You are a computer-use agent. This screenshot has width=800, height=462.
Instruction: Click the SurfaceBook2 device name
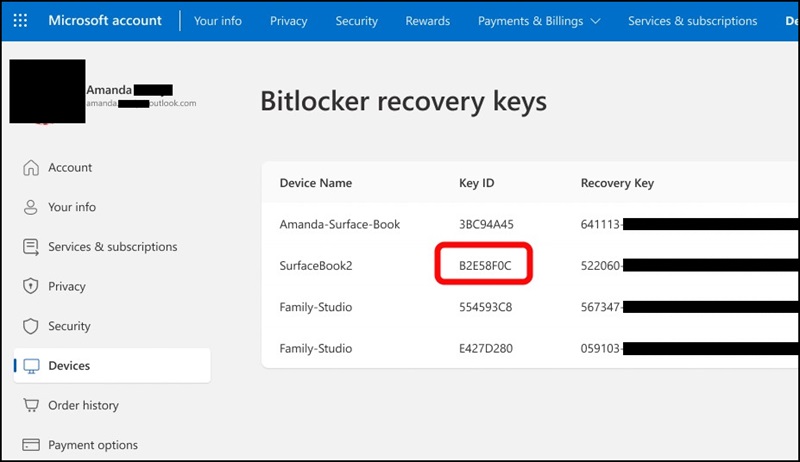click(316, 266)
